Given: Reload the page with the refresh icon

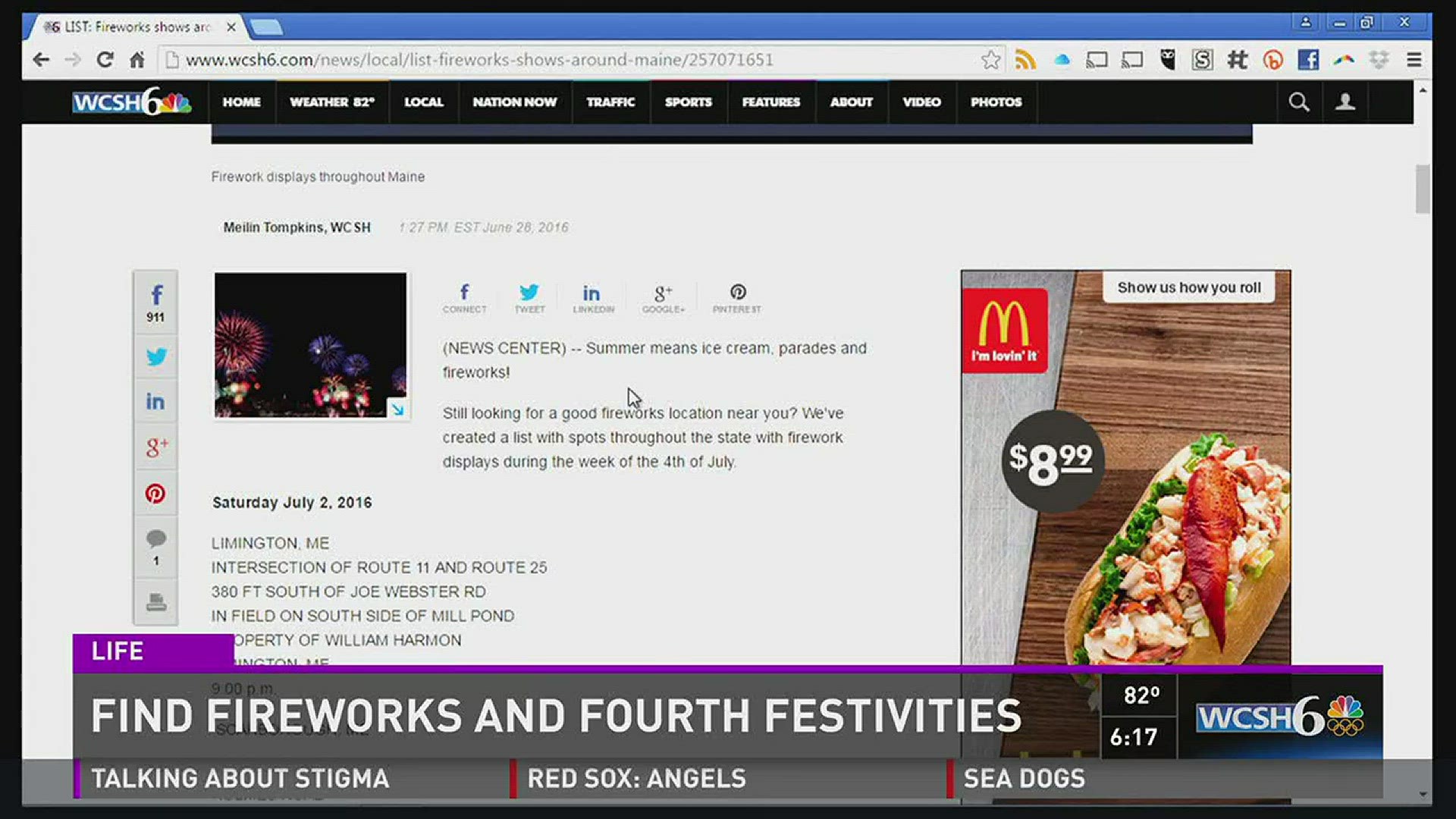Looking at the screenshot, I should 105,60.
